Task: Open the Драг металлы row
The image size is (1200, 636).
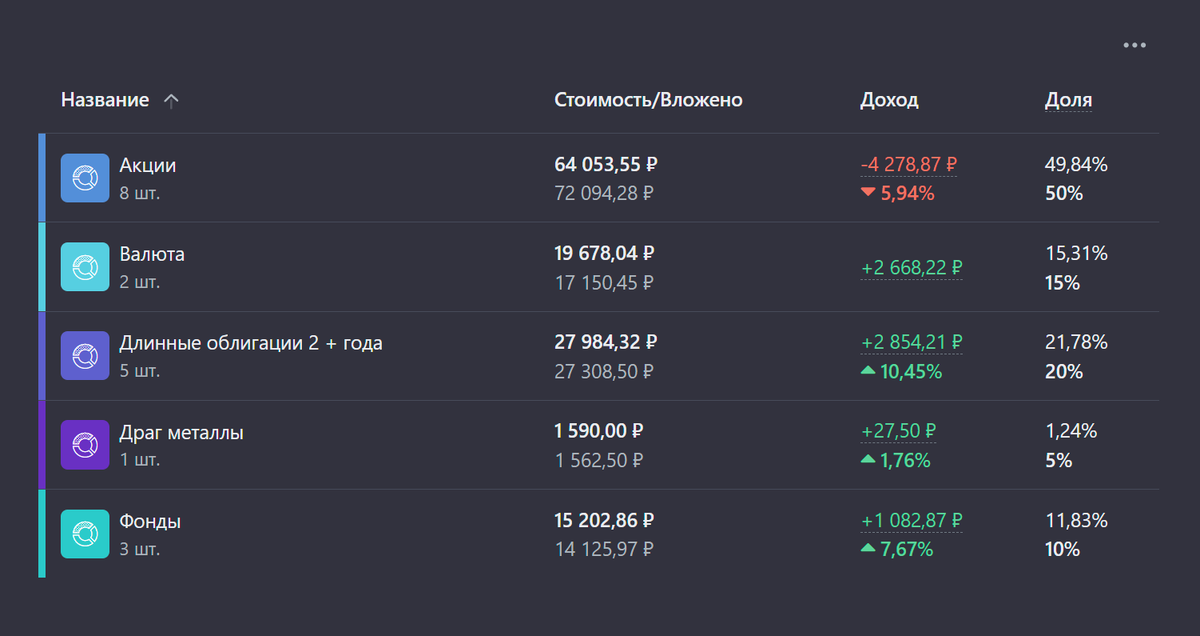Action: tap(182, 433)
